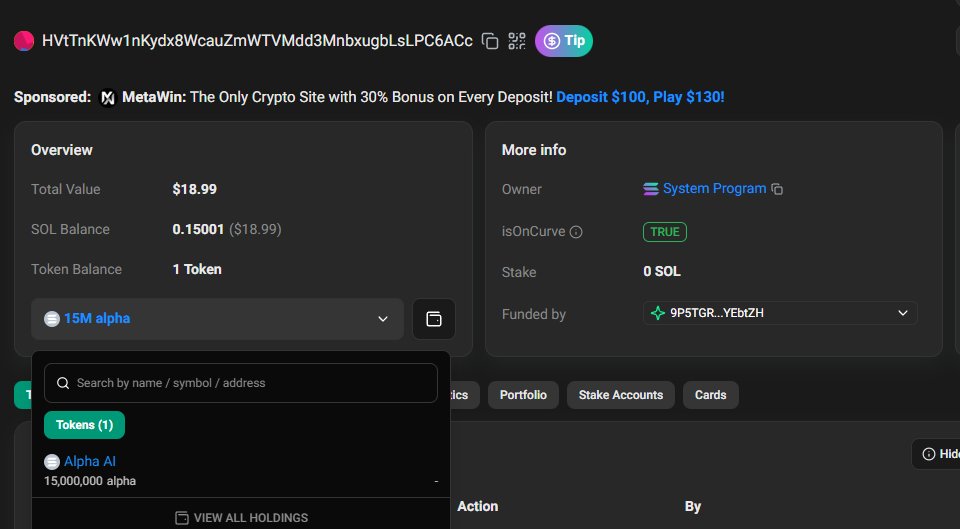Screen dimensions: 960x529
Task: Click the address text HVtTnKWw1nKydx8W...
Action: pyautogui.click(x=257, y=41)
